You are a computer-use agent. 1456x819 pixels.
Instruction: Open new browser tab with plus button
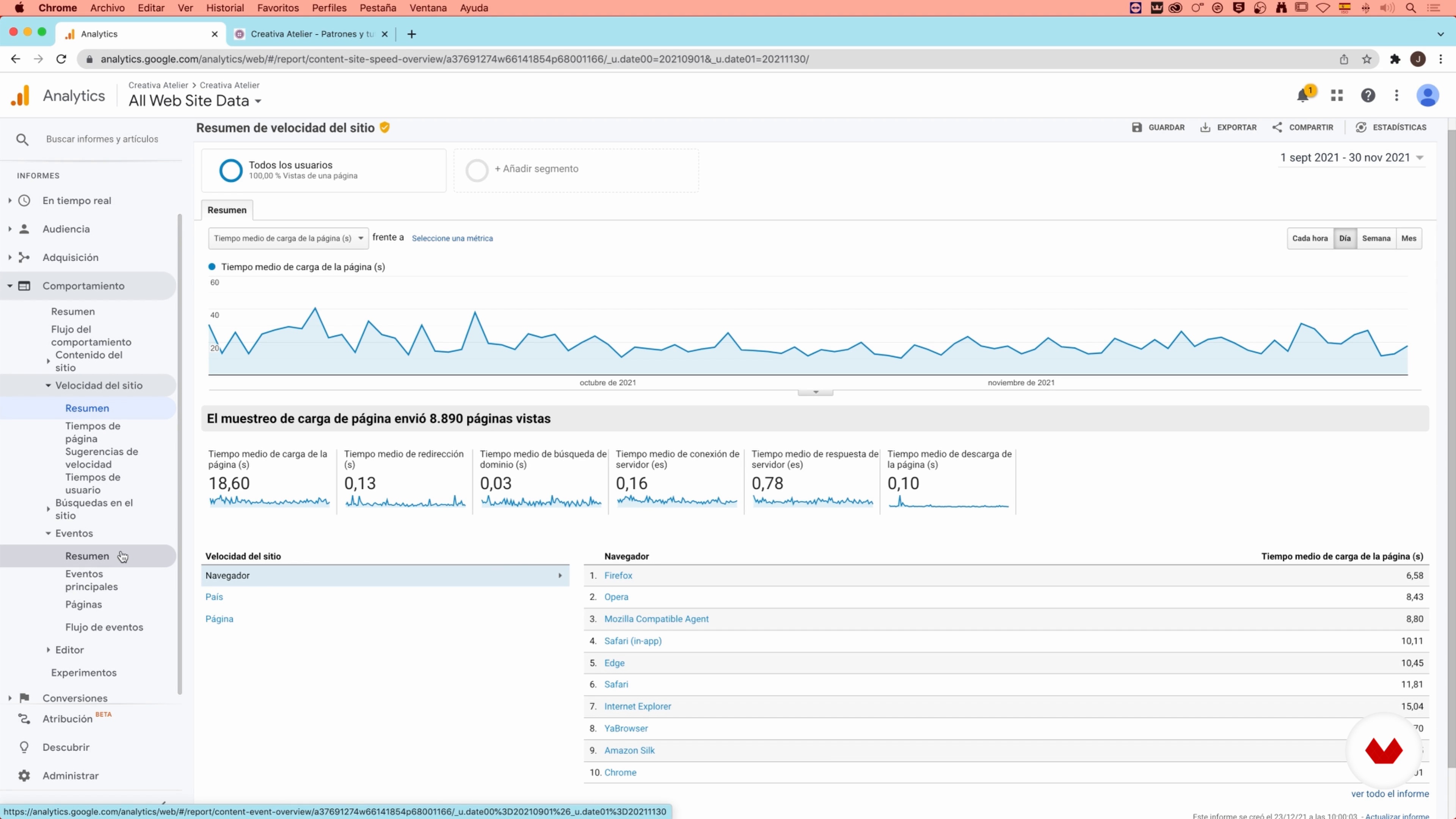411,34
